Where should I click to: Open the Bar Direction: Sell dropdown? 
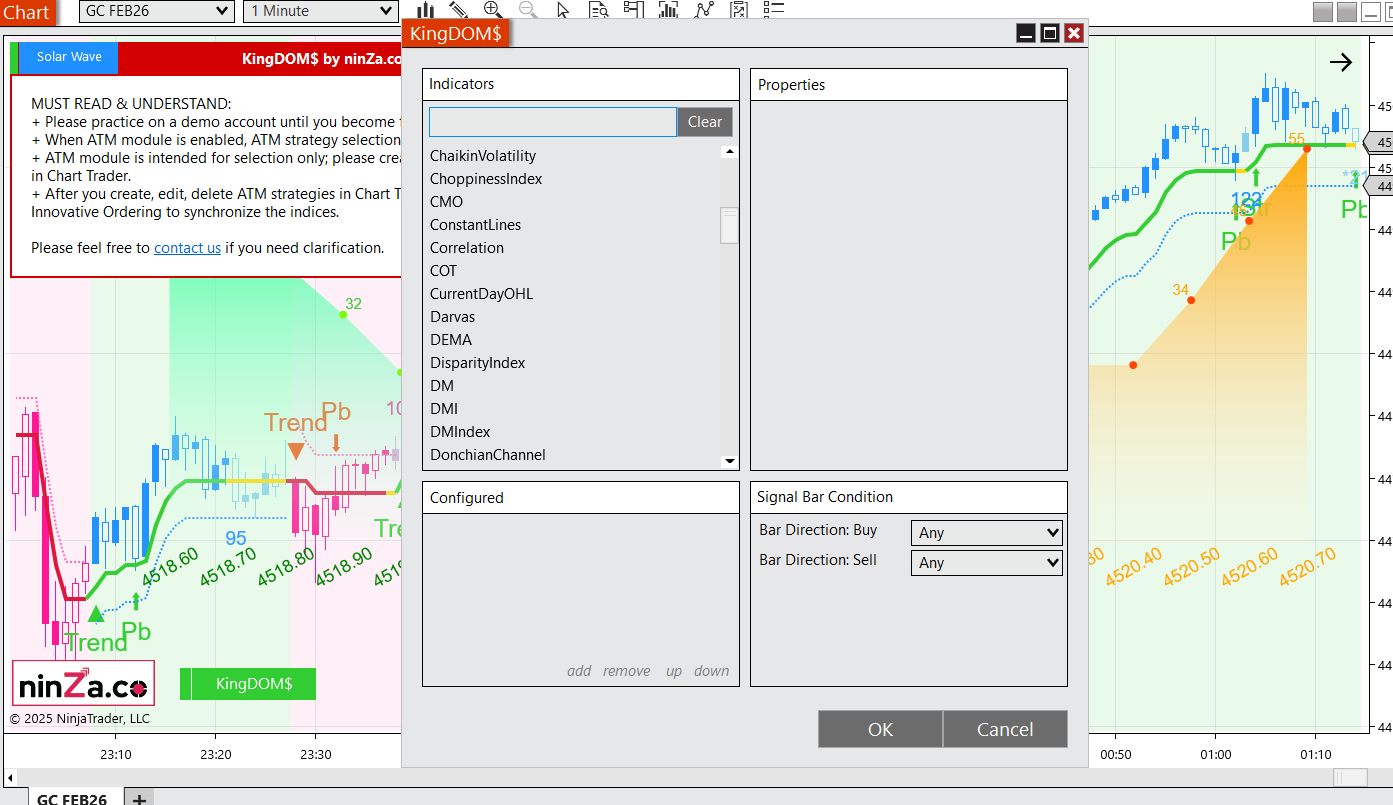(986, 563)
